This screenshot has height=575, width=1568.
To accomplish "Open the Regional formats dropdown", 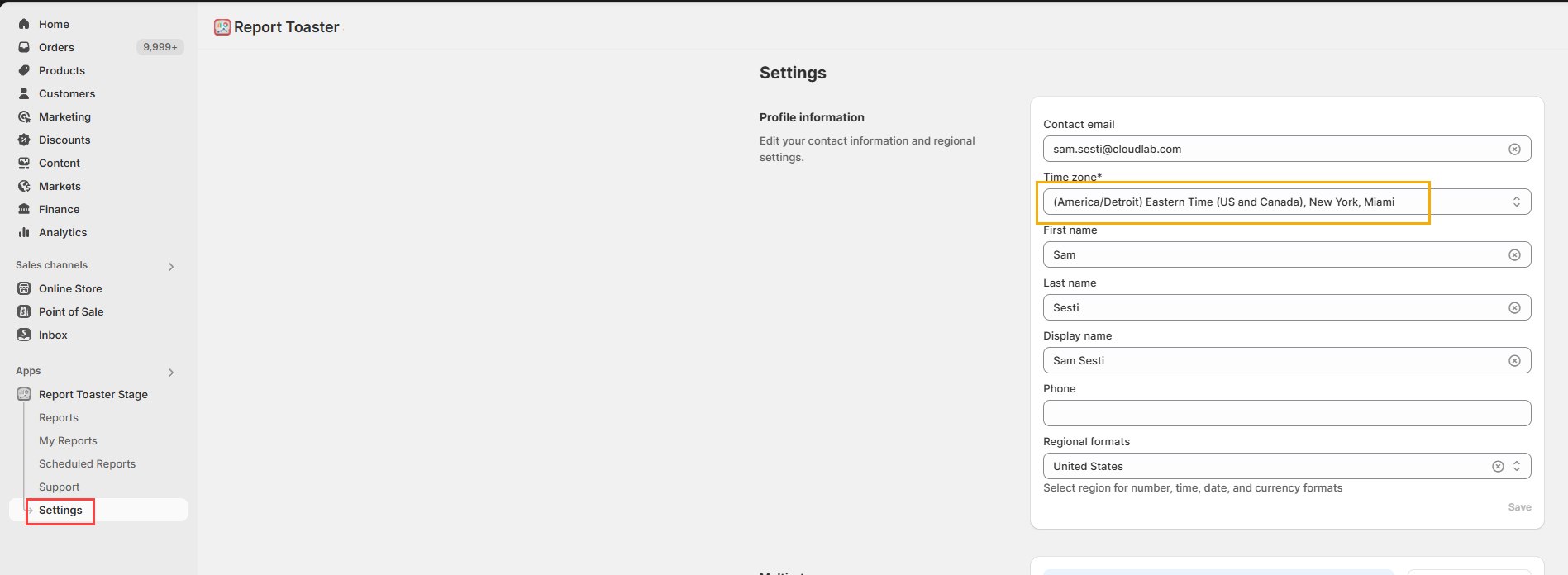I will click(x=1517, y=467).
